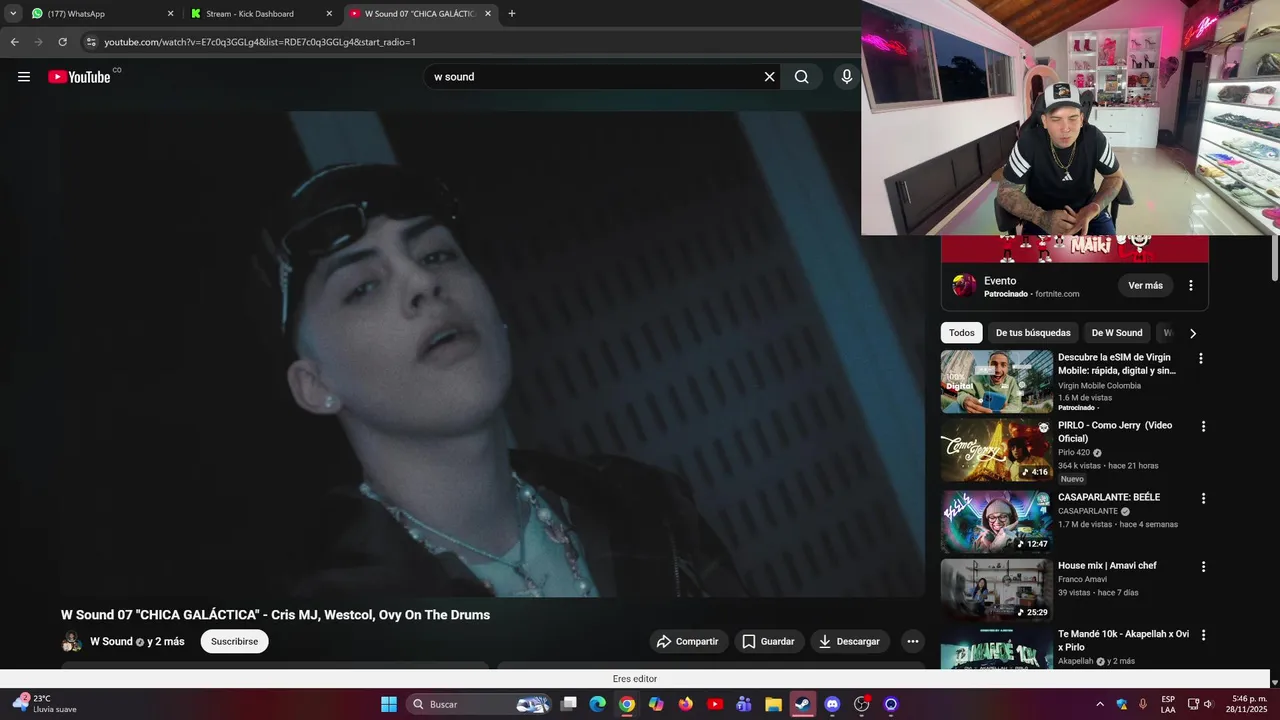The image size is (1280, 720).
Task: Clear the search box with X
Action: click(769, 77)
